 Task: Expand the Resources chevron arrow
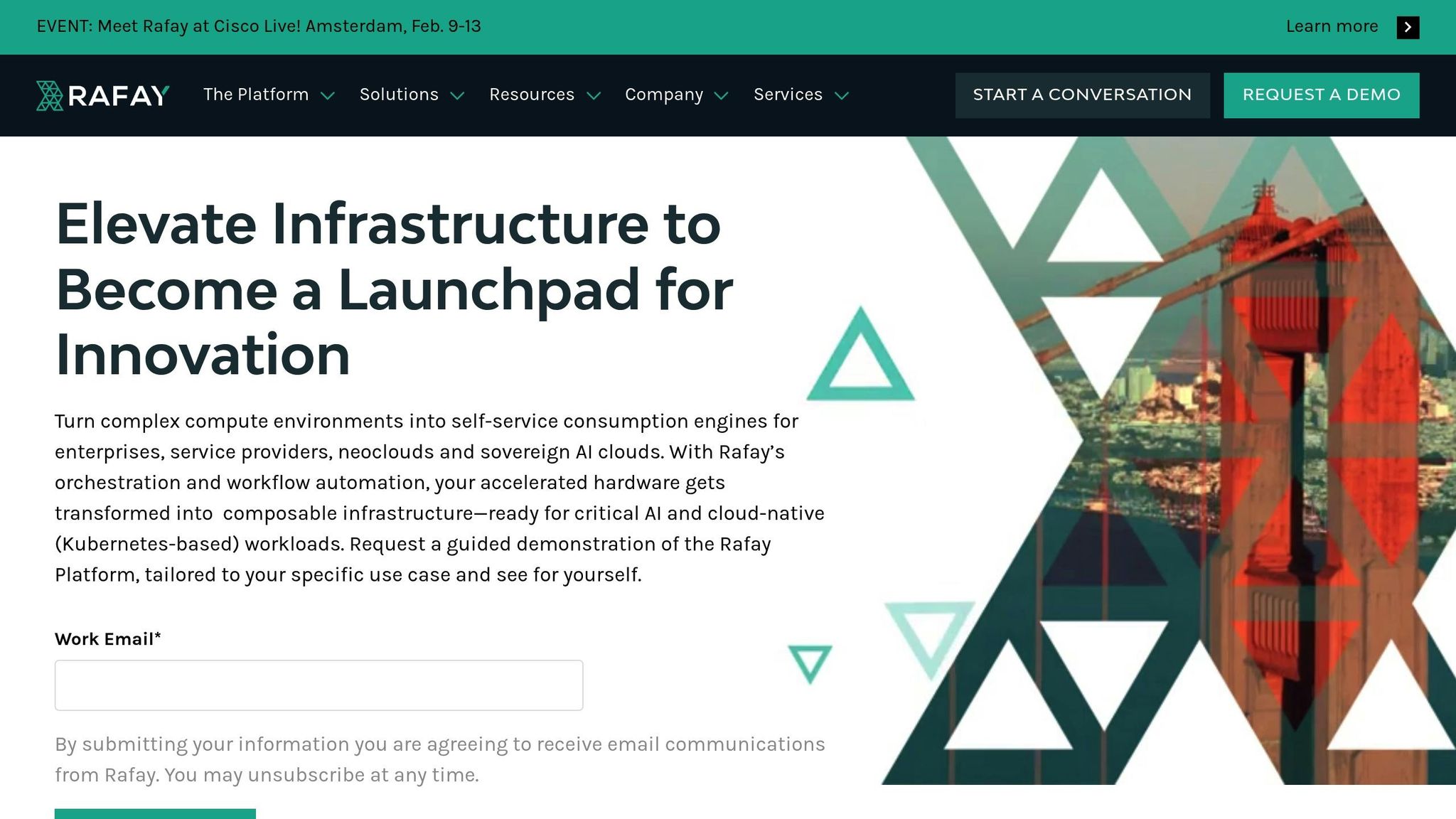(x=594, y=96)
